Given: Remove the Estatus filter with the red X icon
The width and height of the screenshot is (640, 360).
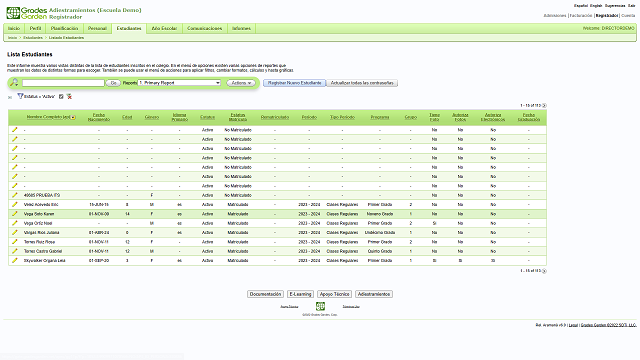Looking at the screenshot, I should point(69,97).
